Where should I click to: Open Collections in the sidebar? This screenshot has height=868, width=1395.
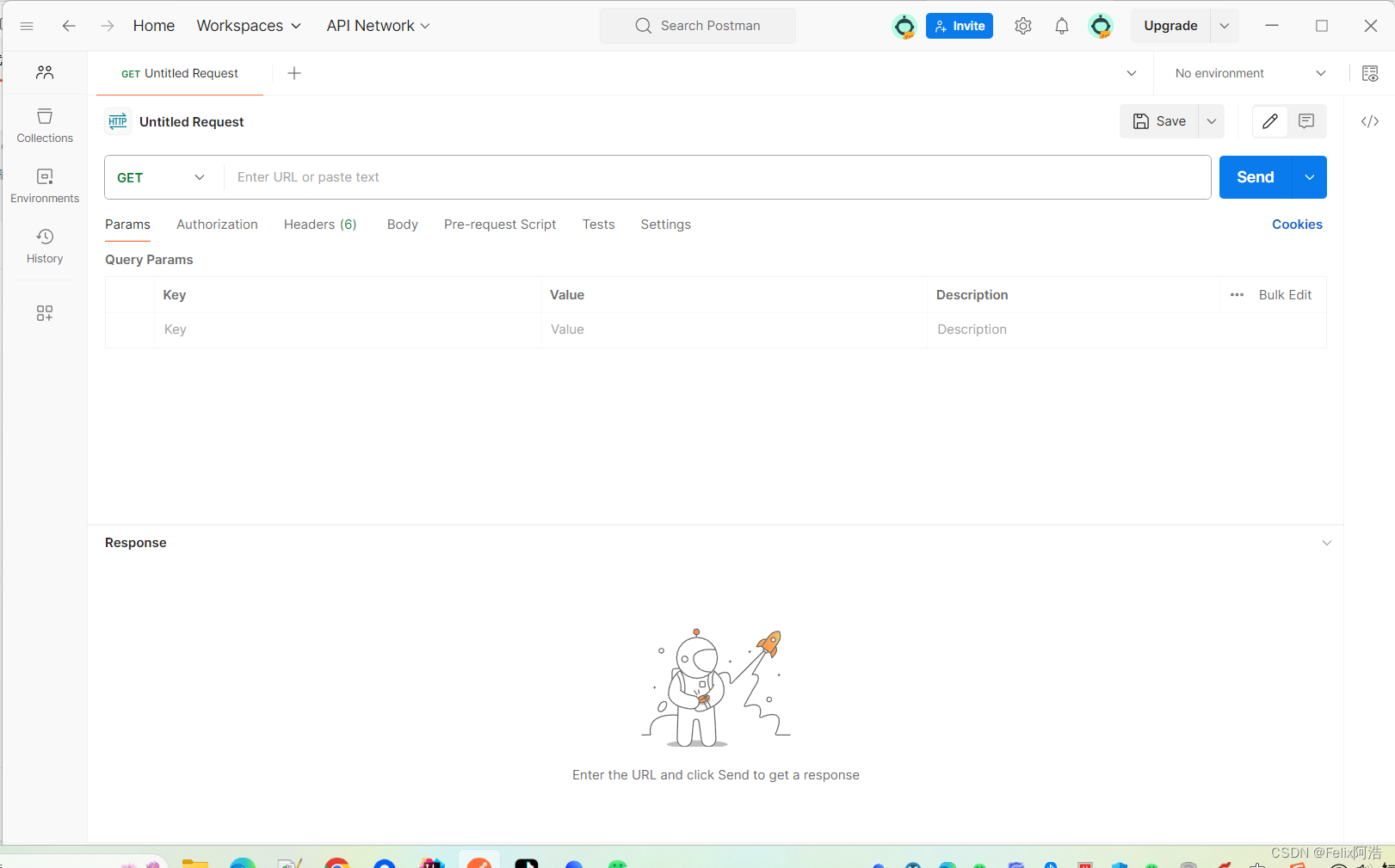[45, 126]
